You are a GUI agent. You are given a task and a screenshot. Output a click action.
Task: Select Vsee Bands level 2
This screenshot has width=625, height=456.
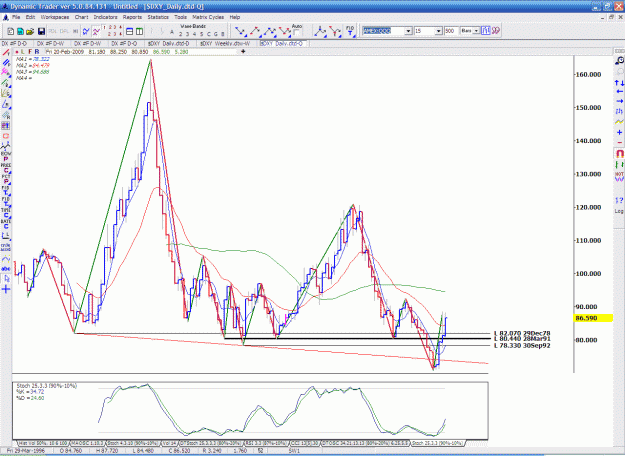tap(181, 34)
